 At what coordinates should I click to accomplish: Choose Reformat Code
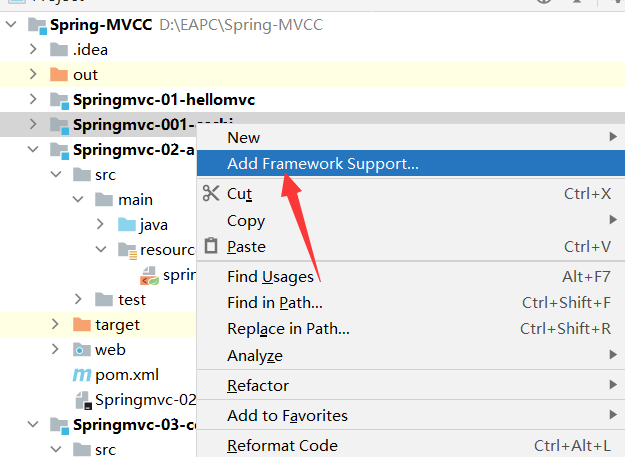tap(411, 445)
